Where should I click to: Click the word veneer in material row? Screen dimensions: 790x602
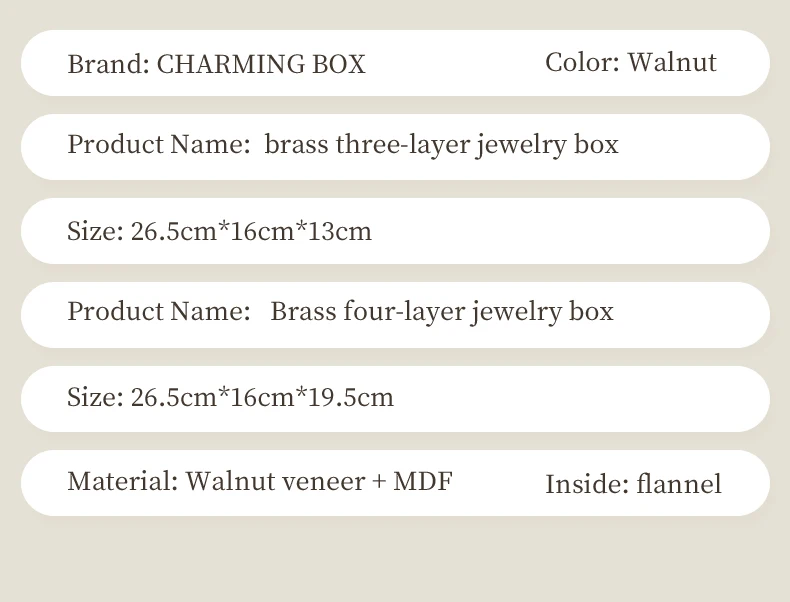(323, 482)
